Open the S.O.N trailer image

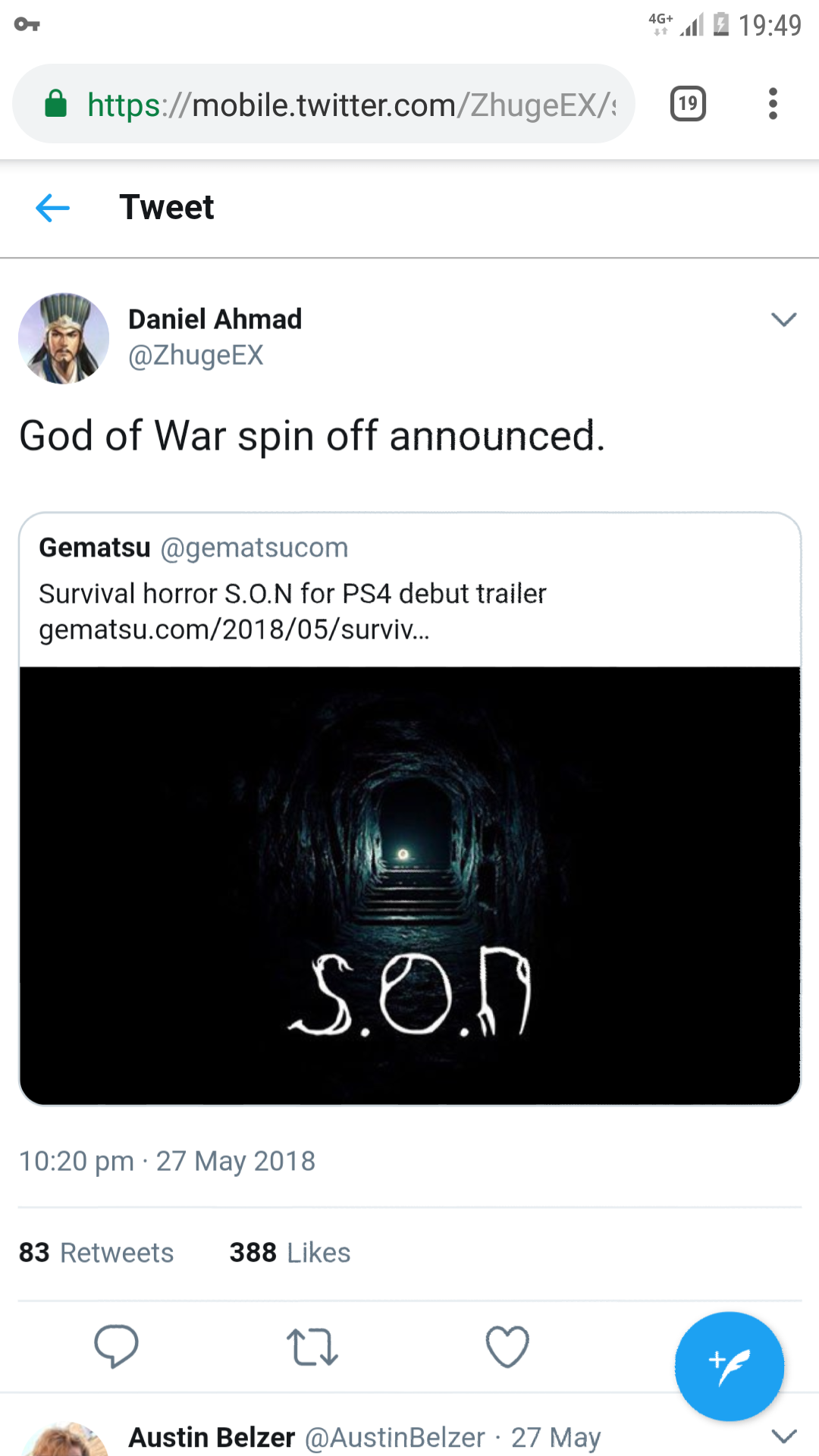coord(409,884)
